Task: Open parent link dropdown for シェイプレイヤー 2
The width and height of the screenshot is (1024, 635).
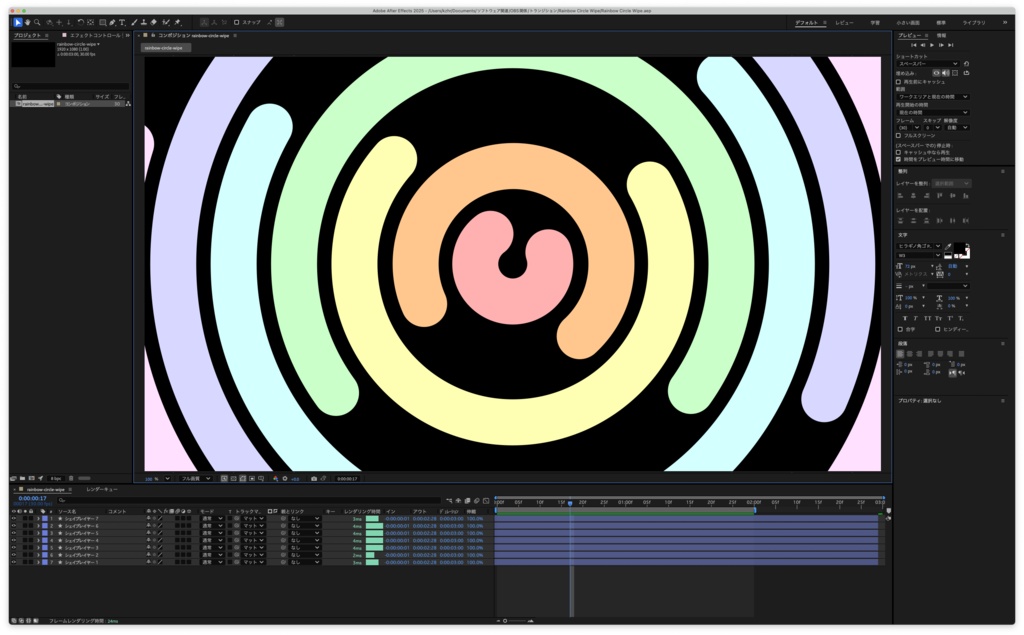Action: click(x=305, y=555)
